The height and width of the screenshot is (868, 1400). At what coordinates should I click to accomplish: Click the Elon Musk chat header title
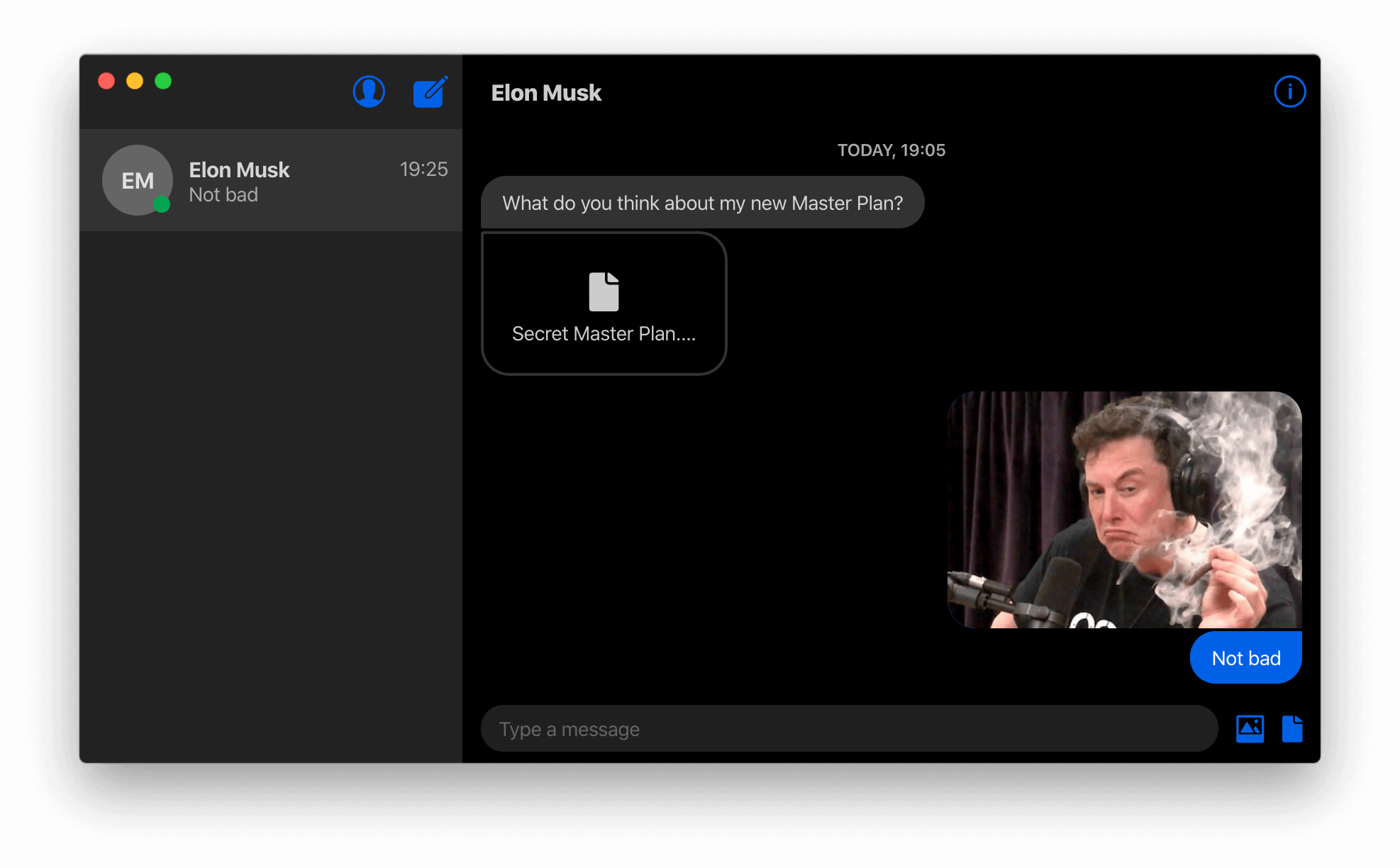click(x=546, y=93)
